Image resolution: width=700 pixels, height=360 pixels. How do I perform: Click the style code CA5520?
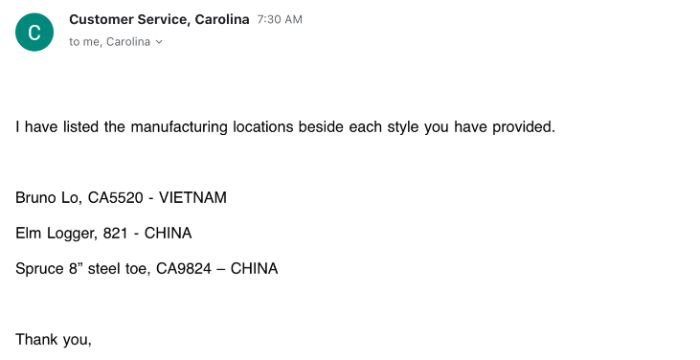tap(116, 197)
